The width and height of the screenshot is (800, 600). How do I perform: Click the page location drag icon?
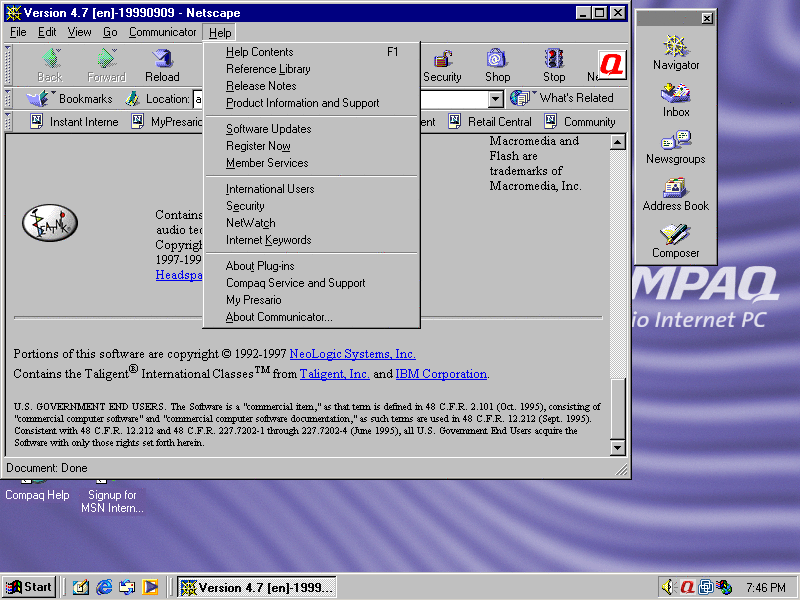pos(133,98)
